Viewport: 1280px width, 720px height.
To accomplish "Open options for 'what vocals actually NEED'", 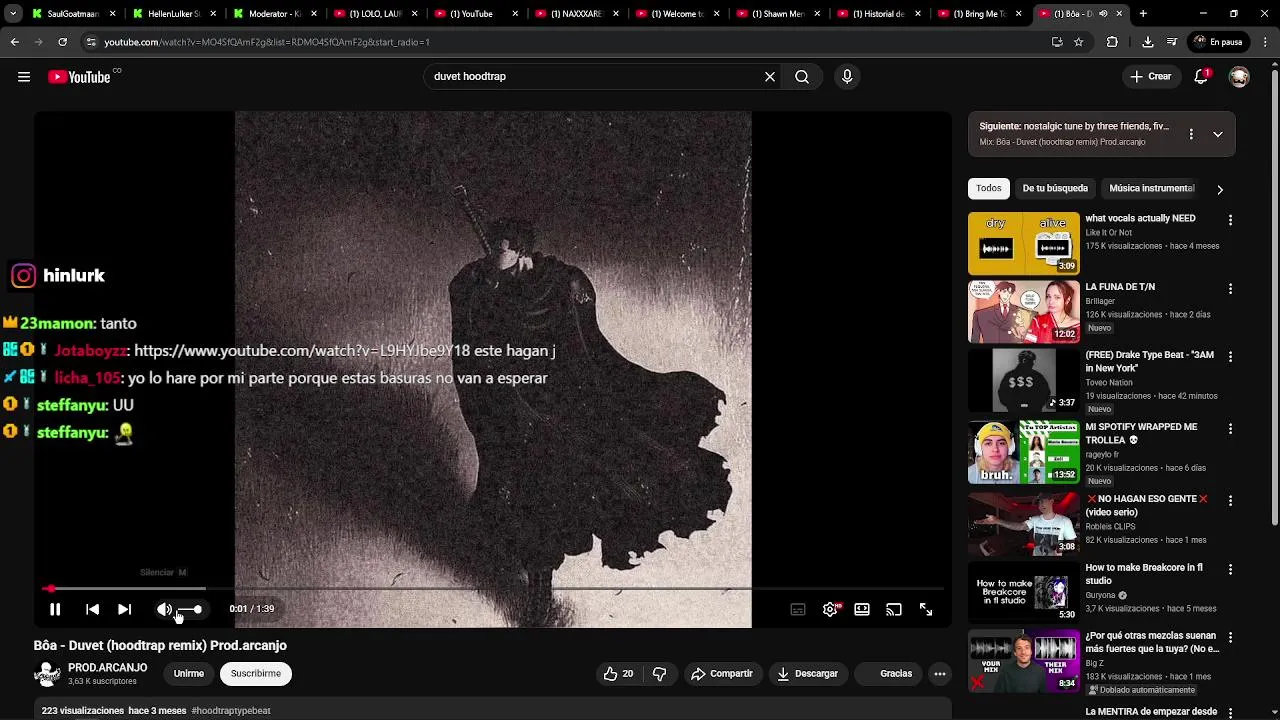I will click(1230, 220).
